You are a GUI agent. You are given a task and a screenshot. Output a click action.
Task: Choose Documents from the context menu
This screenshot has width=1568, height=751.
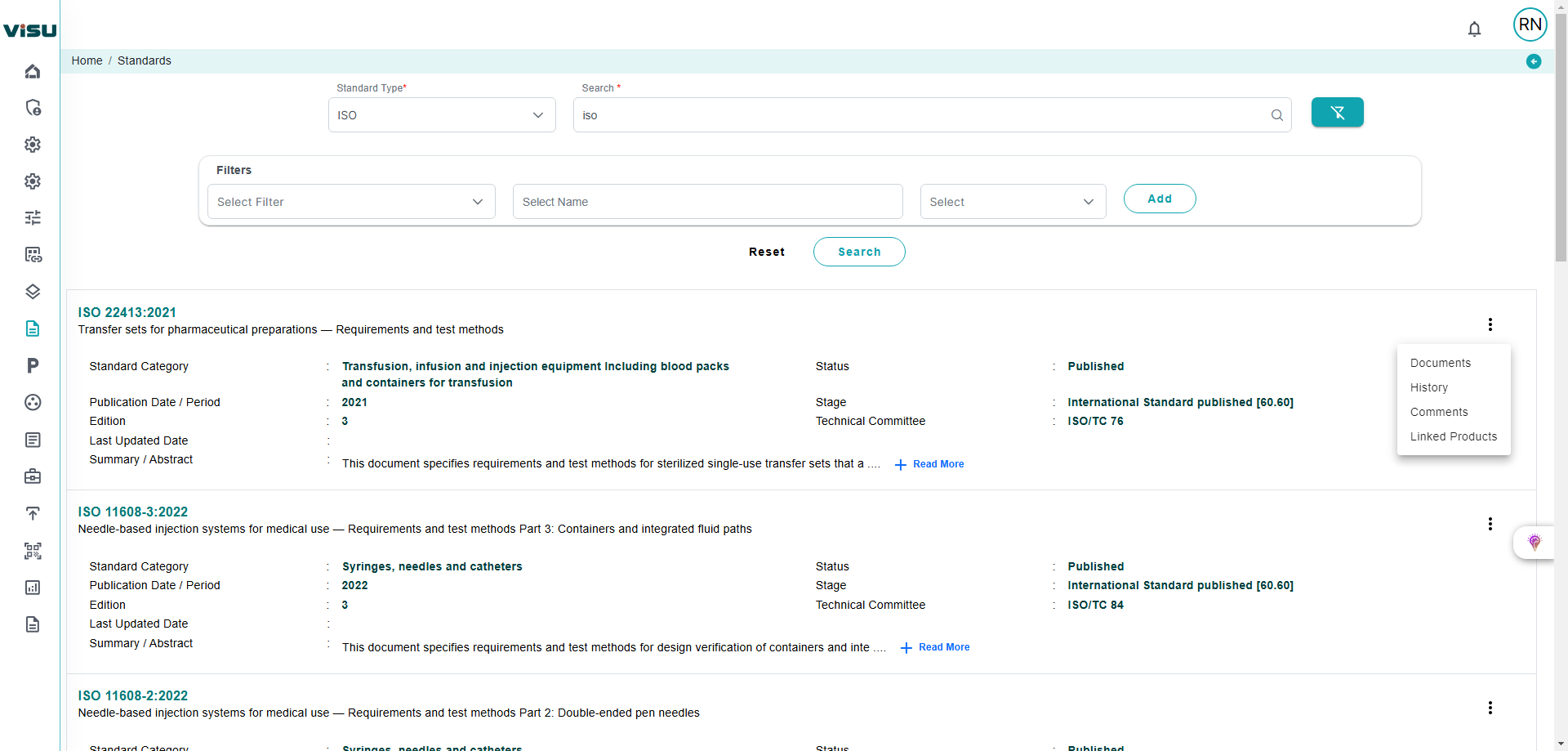pos(1440,363)
